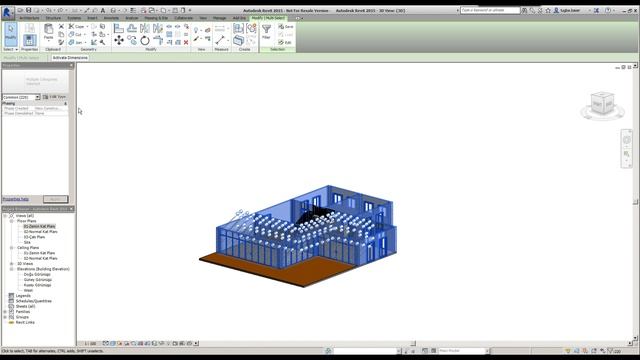The height and width of the screenshot is (360, 640).
Task: Open the Properties palette ribbon button
Action: 29,40
